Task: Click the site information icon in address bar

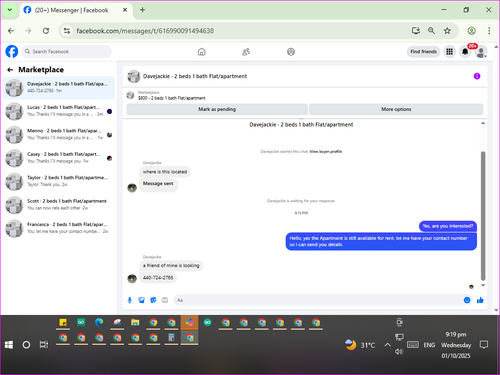Action: tap(67, 31)
